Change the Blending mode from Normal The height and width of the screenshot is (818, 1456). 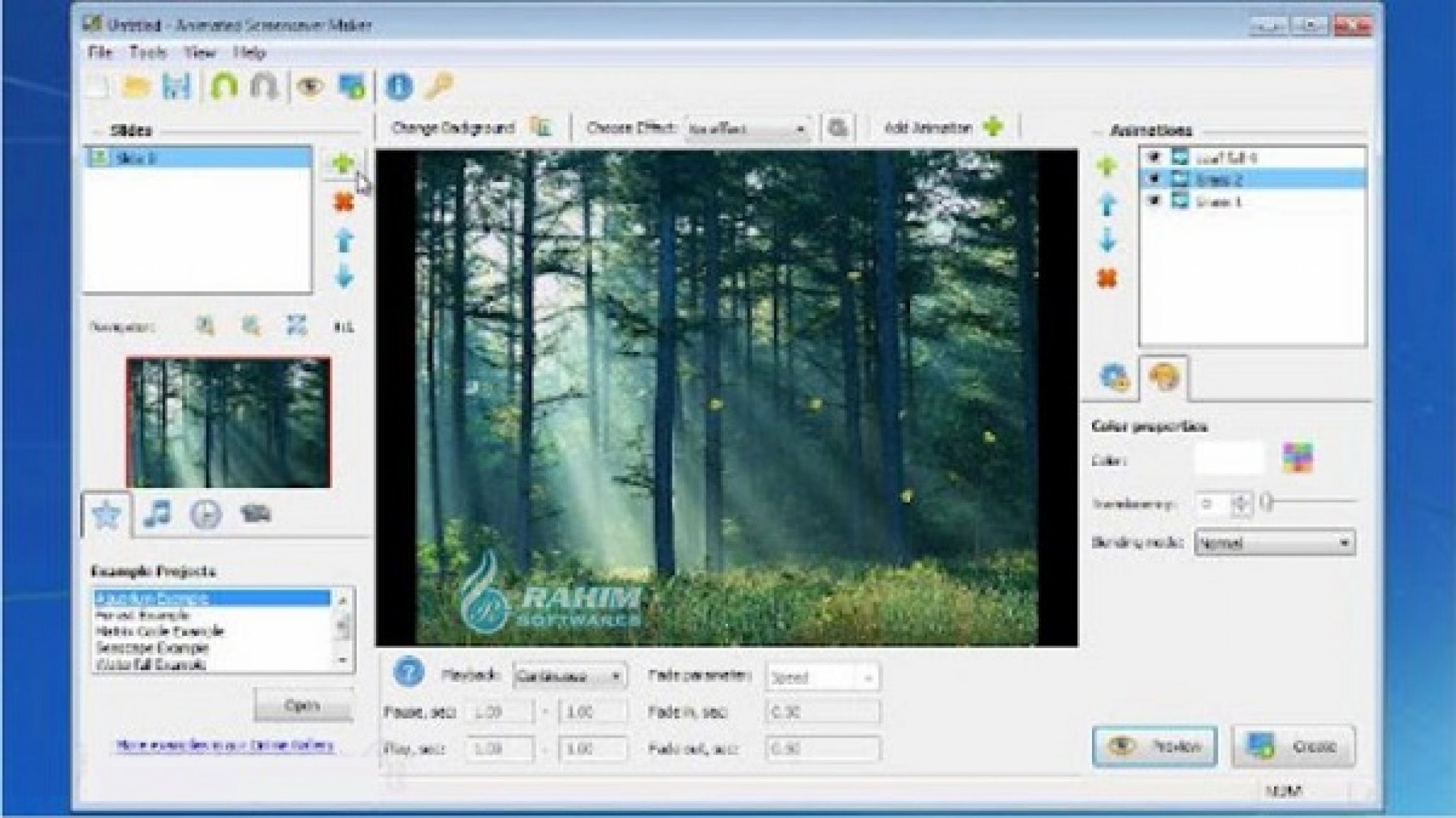pos(1346,542)
